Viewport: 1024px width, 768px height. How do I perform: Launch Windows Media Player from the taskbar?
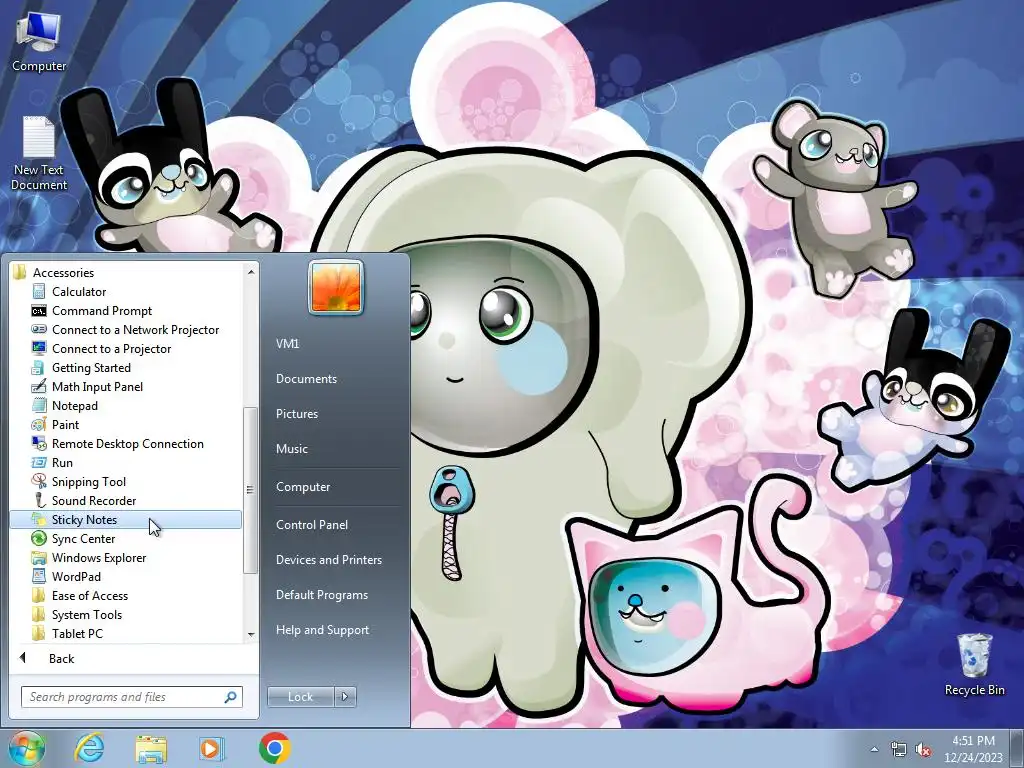pos(211,748)
